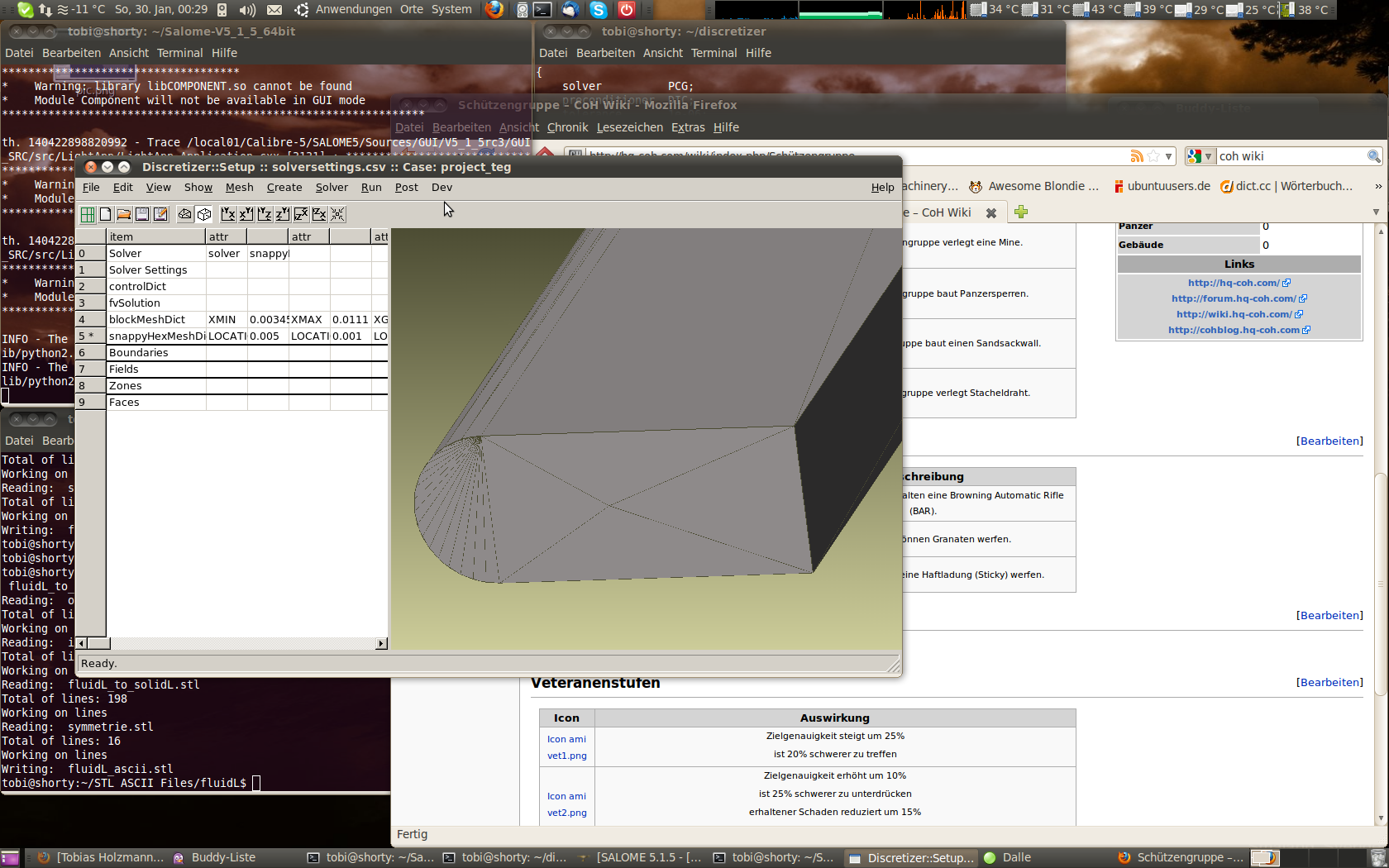Select the 'fvSolution' table cell
The image size is (1389, 868).
[x=156, y=303]
